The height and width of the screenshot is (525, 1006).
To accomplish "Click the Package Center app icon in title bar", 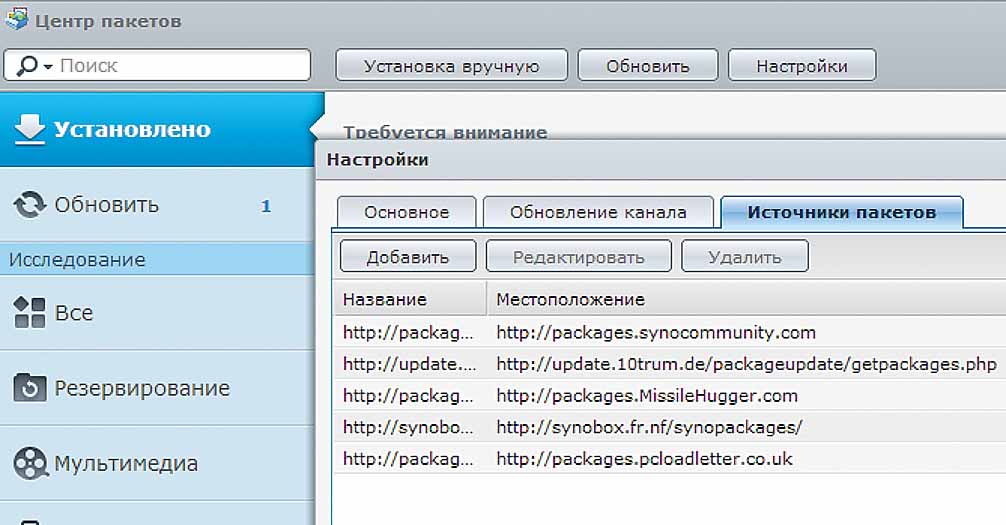I will click(16, 21).
